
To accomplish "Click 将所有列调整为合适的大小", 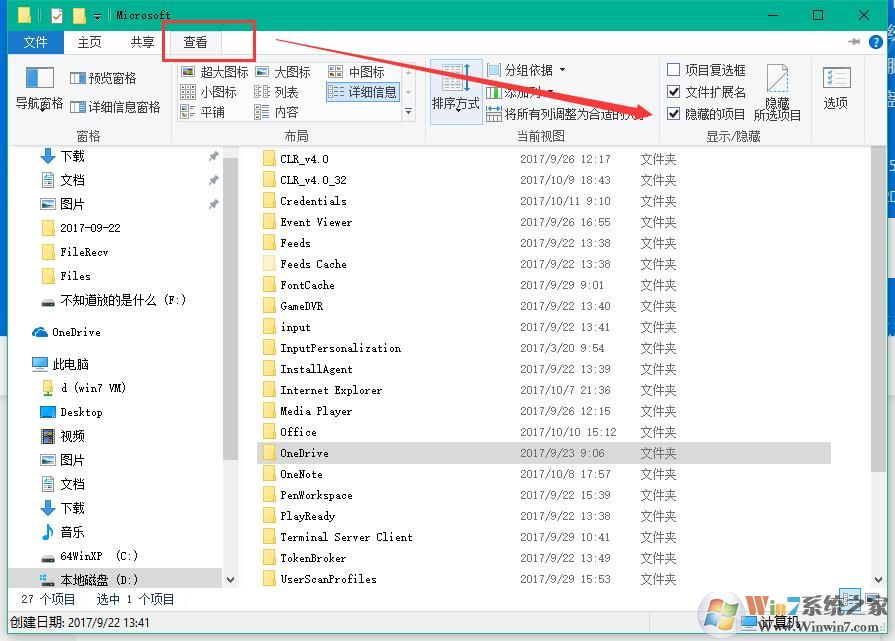I will [x=560, y=113].
